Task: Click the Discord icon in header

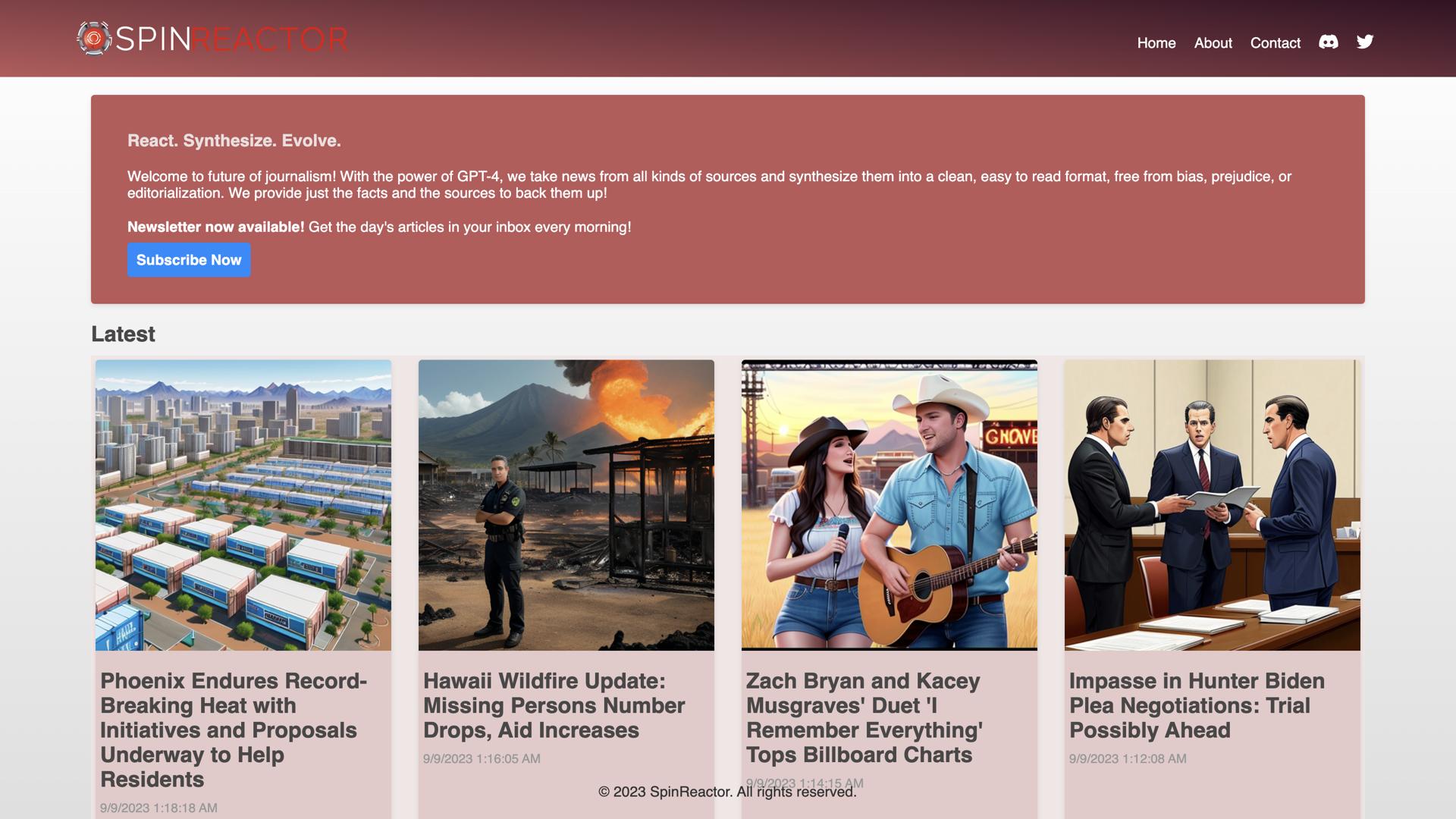Action: (x=1328, y=42)
